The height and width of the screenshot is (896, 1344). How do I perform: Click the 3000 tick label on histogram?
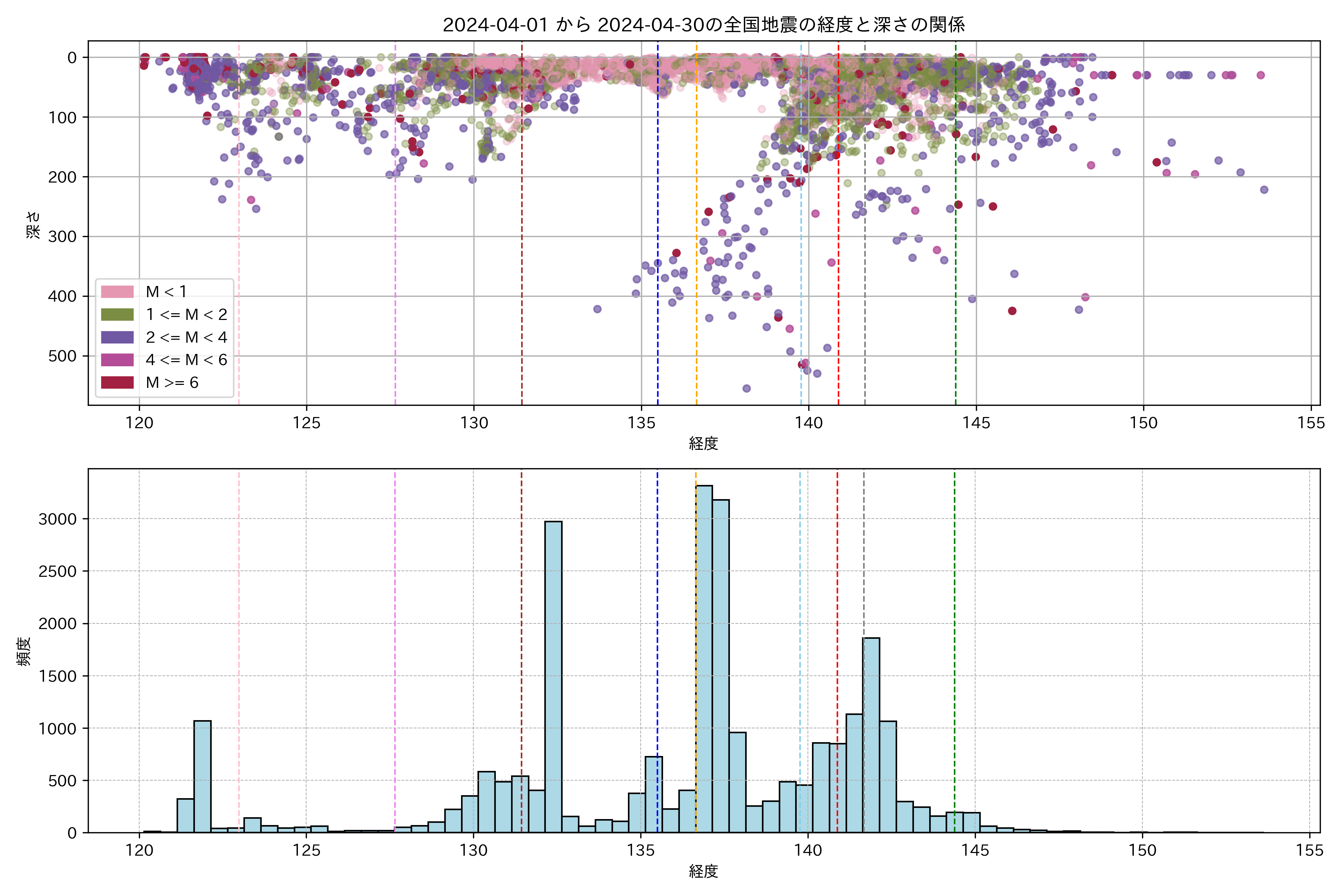[57, 519]
